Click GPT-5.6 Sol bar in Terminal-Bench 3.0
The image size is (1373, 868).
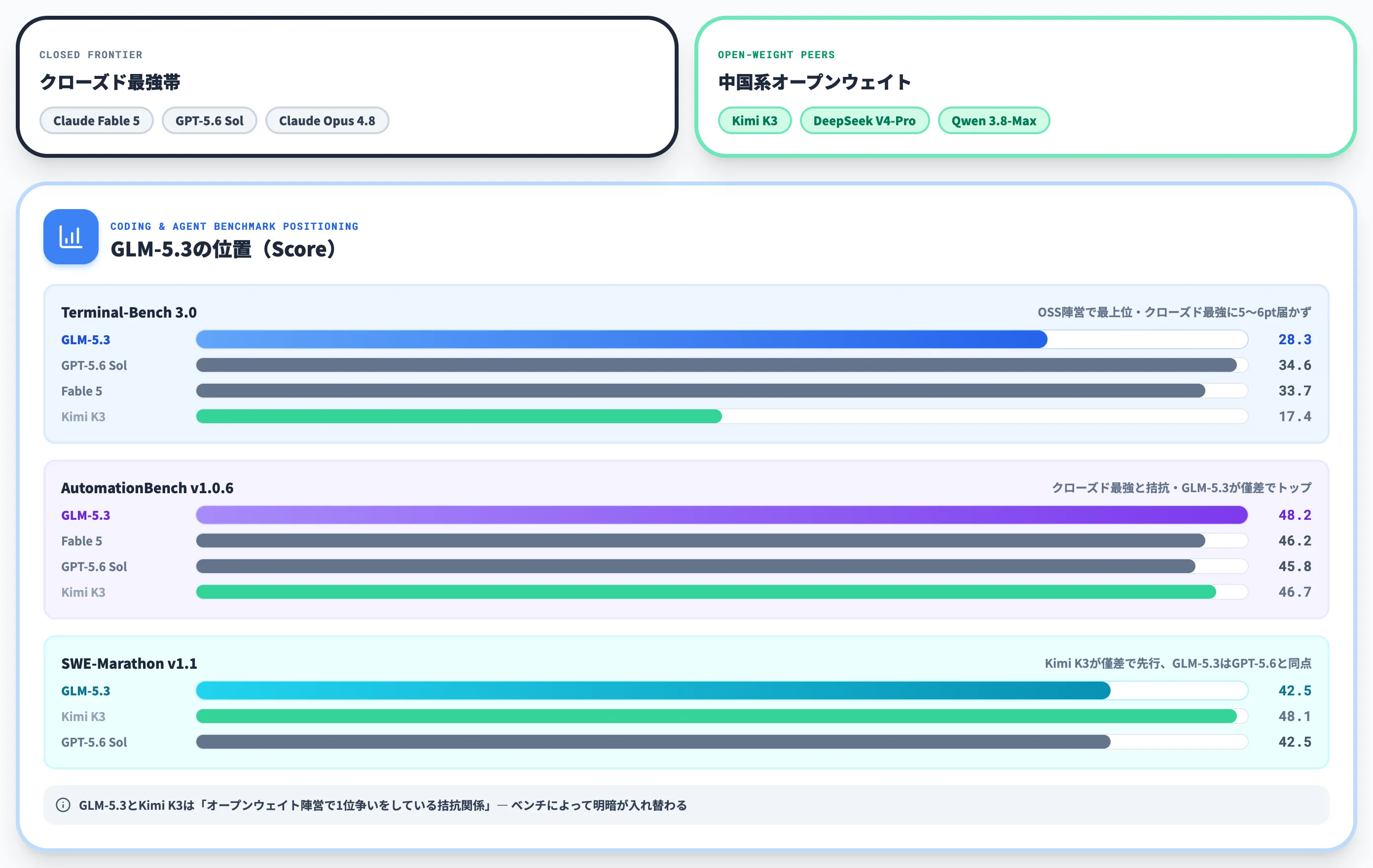pyautogui.click(x=716, y=365)
